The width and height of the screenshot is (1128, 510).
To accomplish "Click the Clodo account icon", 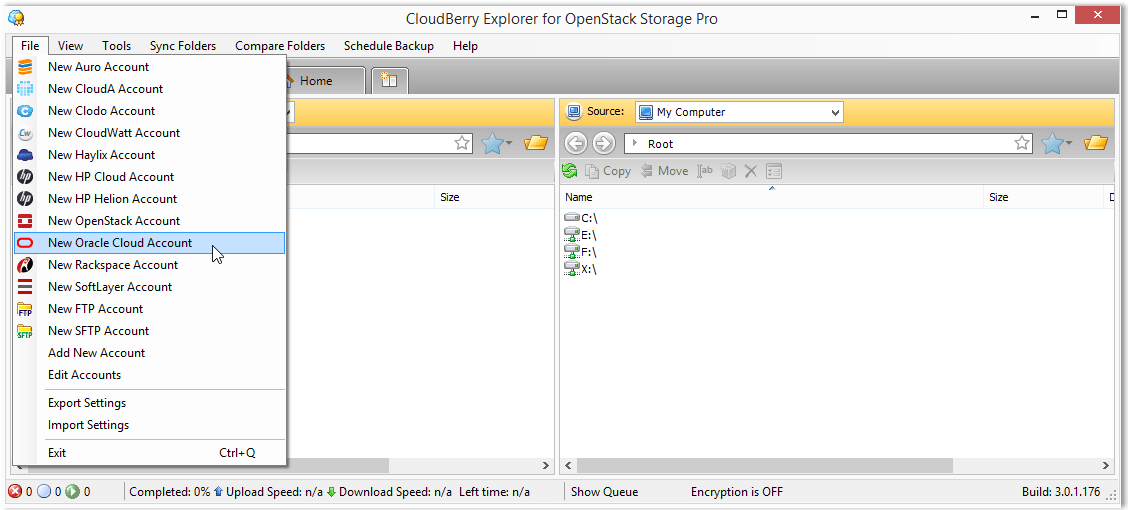I will [x=25, y=111].
